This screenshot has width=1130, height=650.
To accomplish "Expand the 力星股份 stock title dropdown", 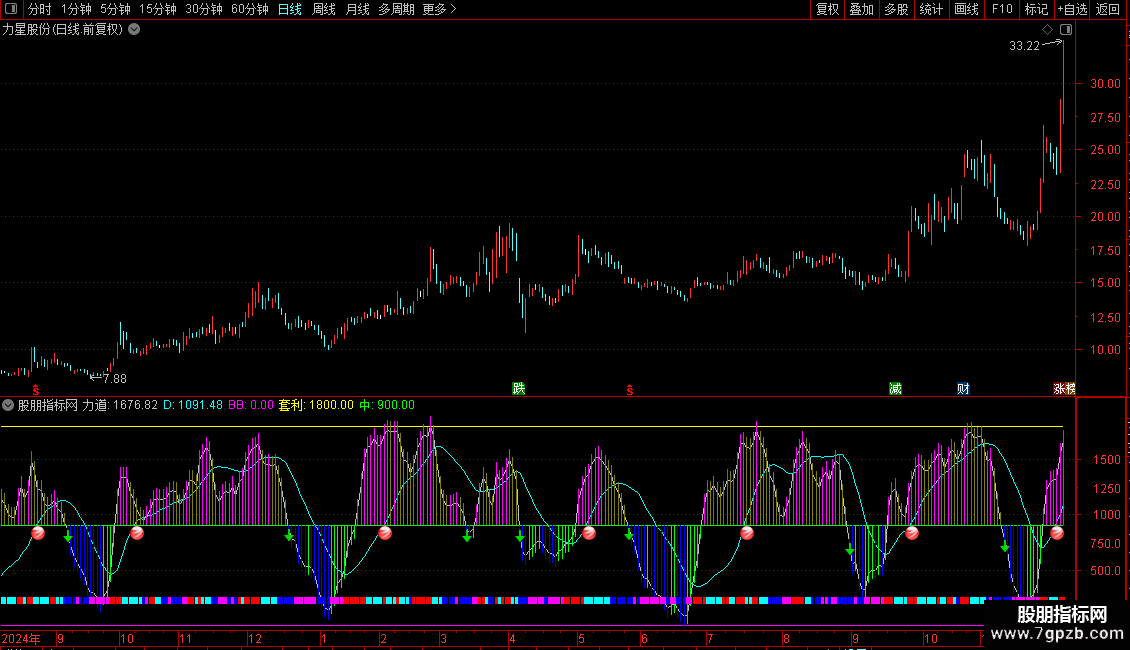I will click(x=134, y=29).
